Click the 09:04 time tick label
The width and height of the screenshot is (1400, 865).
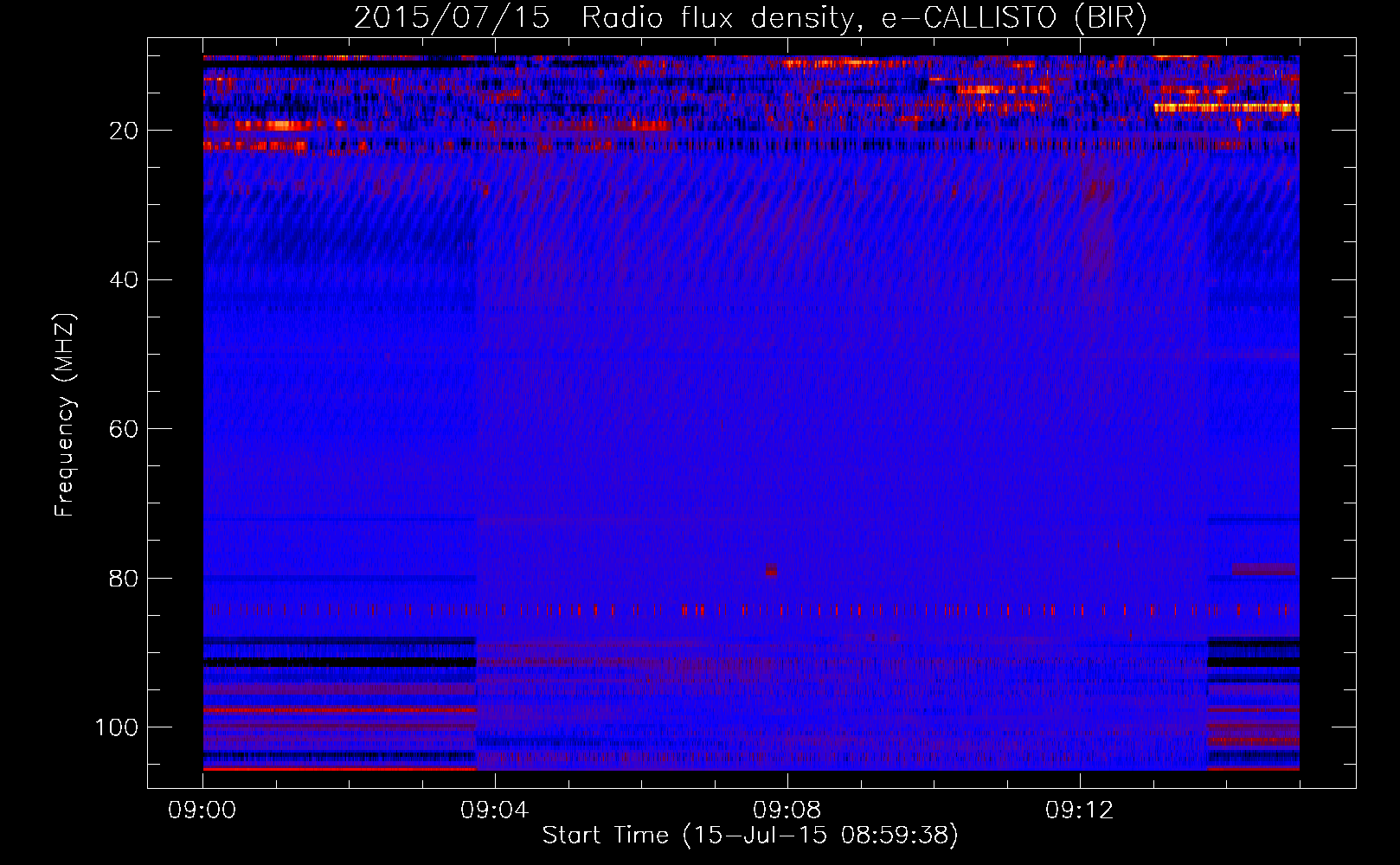495,811
